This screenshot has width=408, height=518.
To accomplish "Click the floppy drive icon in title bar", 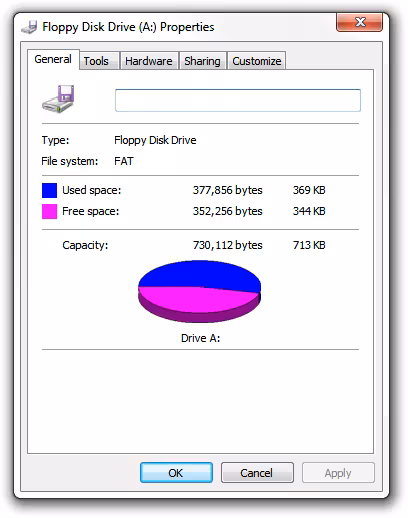I will tap(29, 27).
